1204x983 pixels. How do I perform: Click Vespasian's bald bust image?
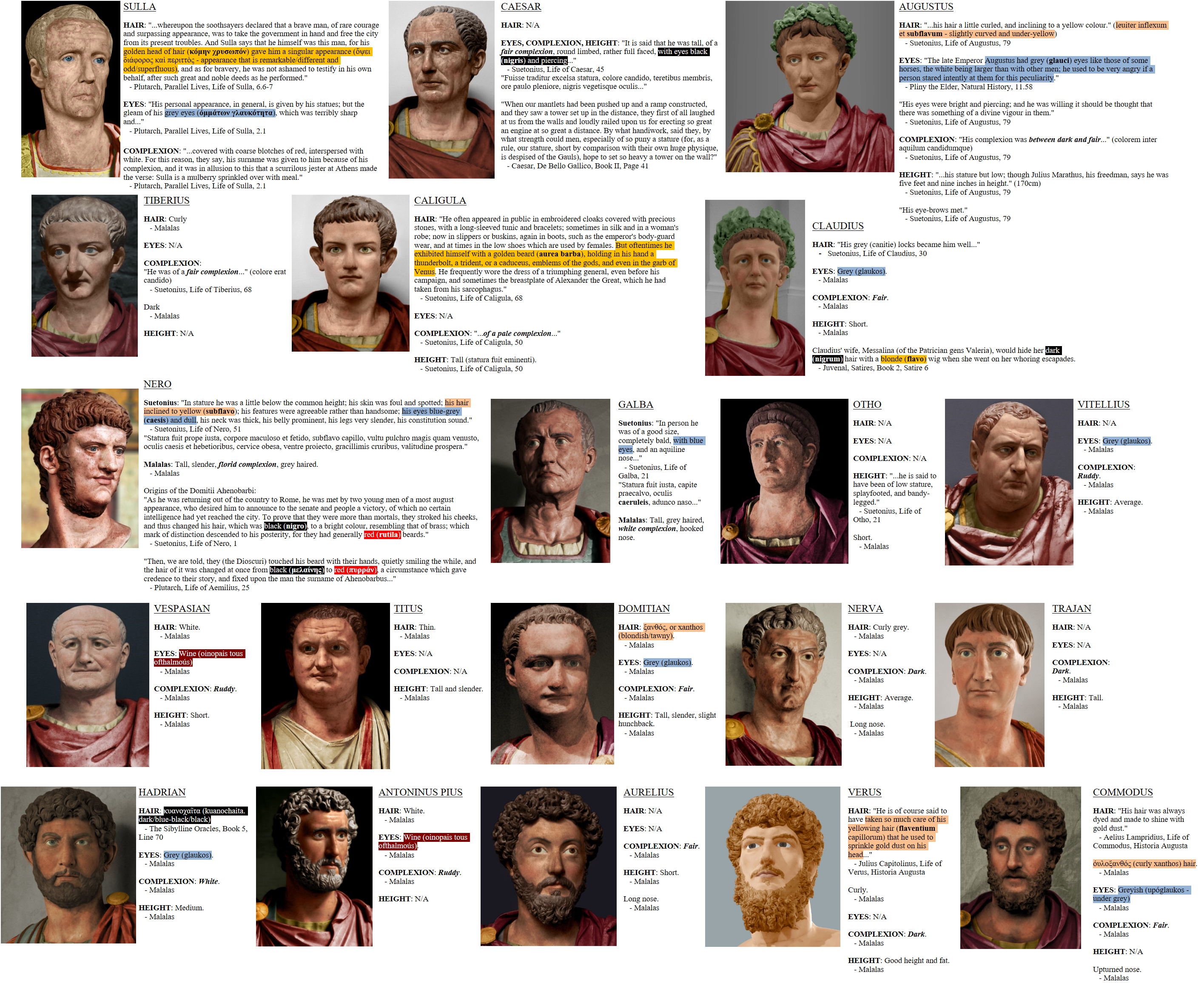pyautogui.click(x=87, y=684)
